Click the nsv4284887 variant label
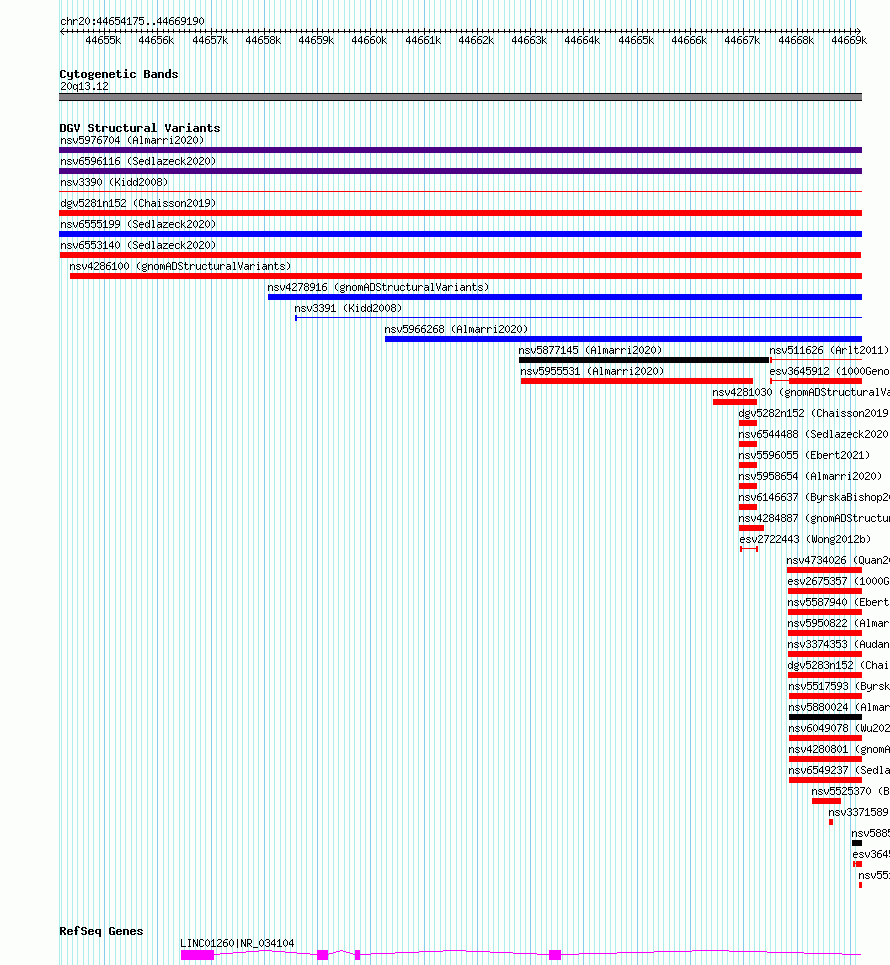Image resolution: width=890 pixels, height=965 pixels. pos(814,518)
